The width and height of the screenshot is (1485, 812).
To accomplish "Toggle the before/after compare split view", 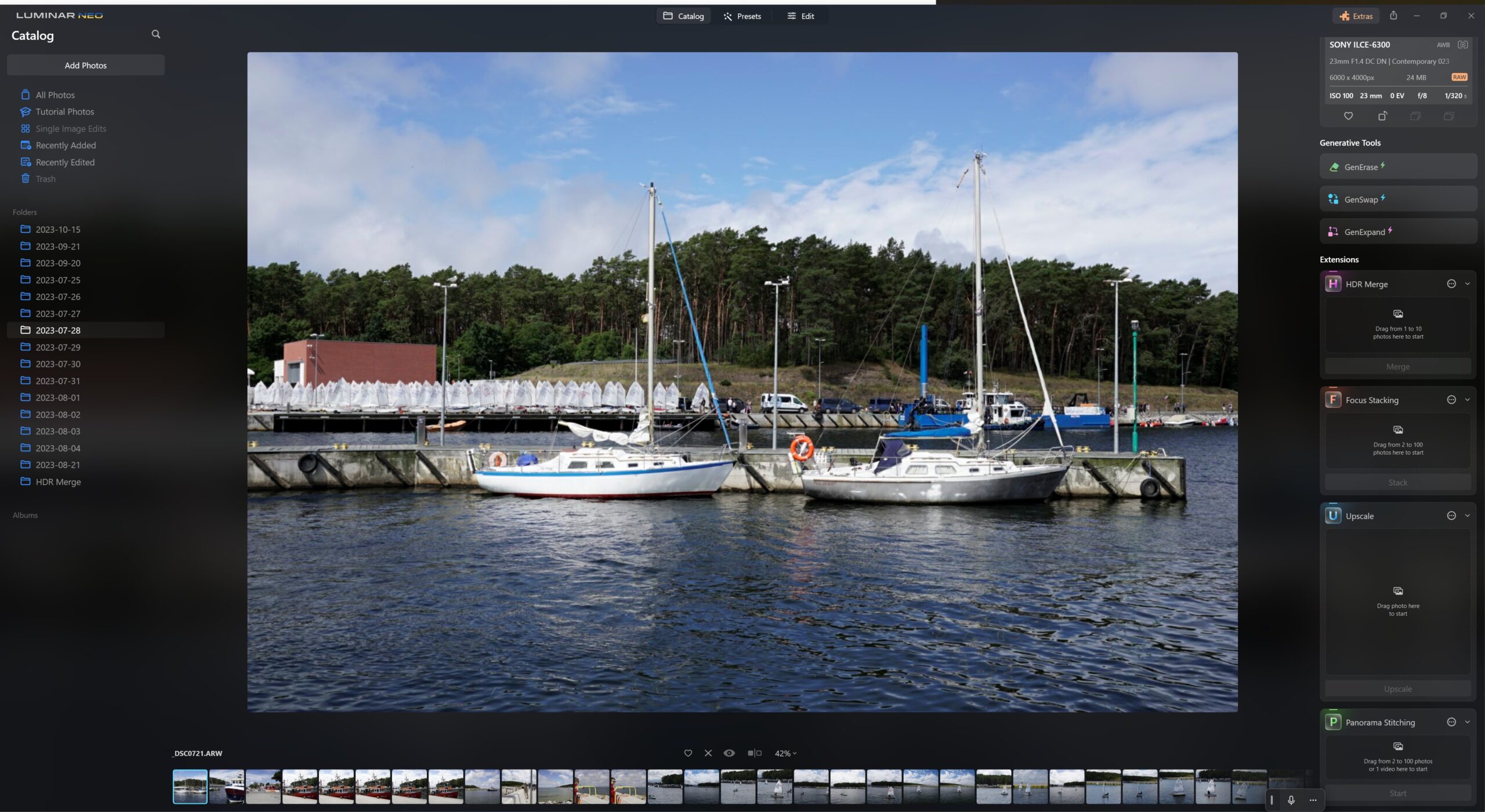I will point(754,753).
